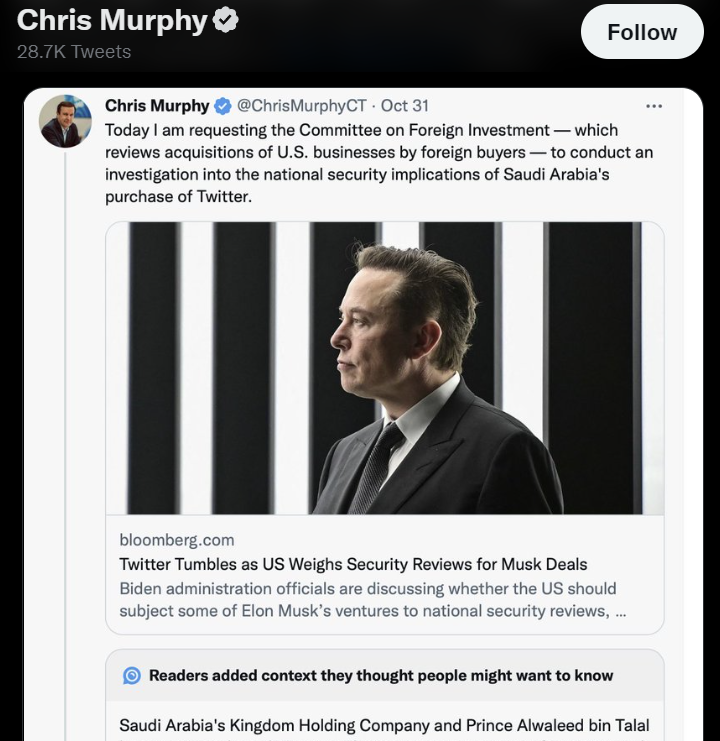This screenshot has height=741, width=720.
Task: Click the verified badge beside the header name
Action: point(226,21)
